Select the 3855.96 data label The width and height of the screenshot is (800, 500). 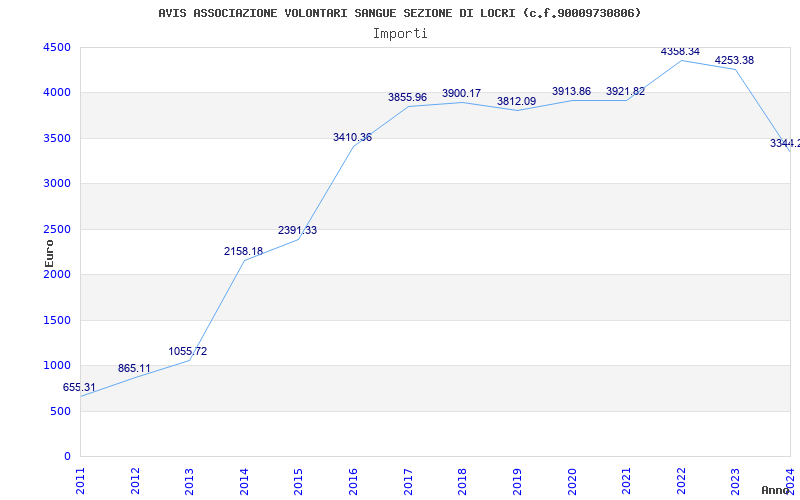(x=407, y=97)
